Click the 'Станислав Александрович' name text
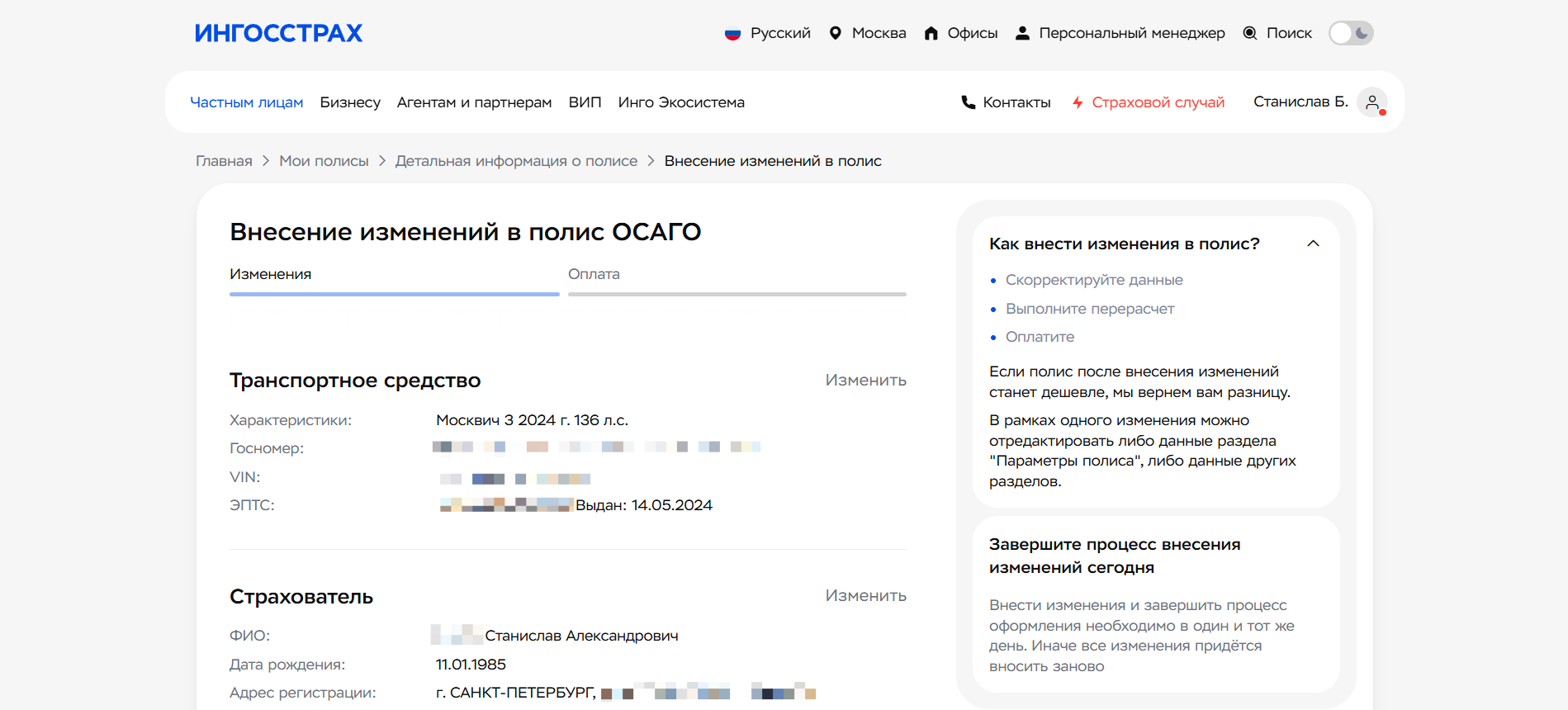 pos(581,636)
